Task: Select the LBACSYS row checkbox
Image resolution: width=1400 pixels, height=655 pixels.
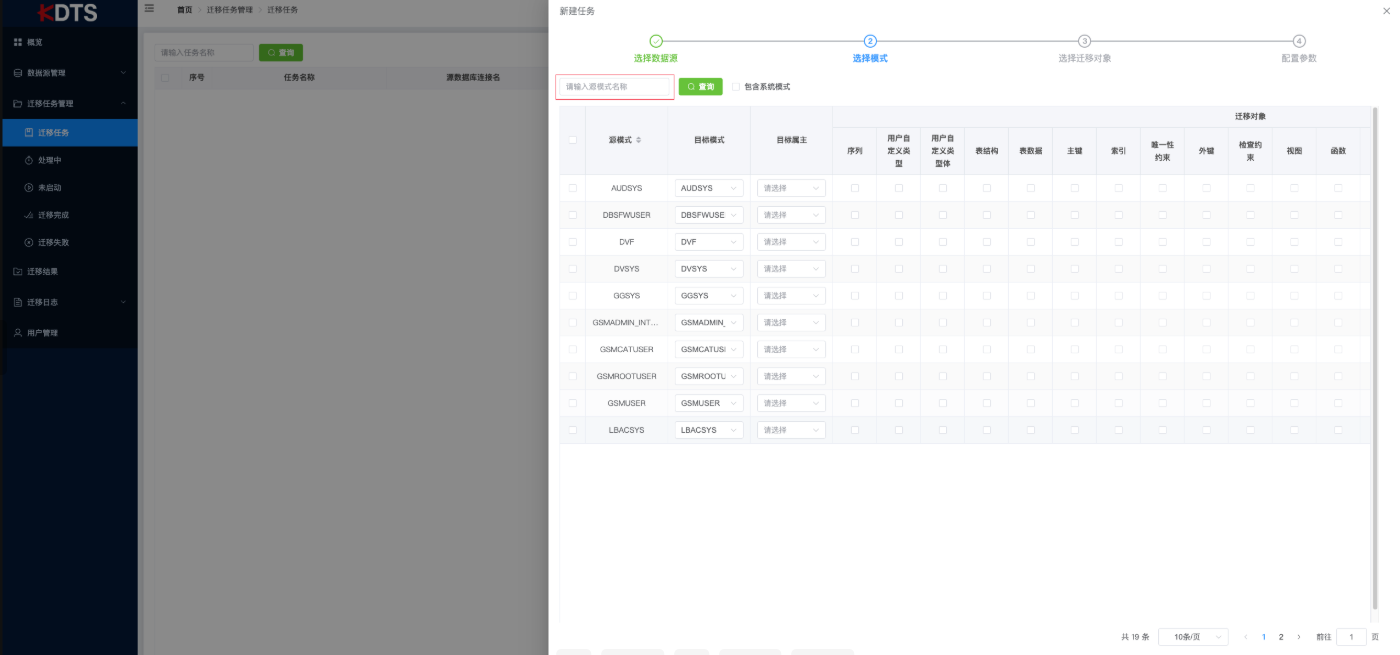Action: point(573,430)
